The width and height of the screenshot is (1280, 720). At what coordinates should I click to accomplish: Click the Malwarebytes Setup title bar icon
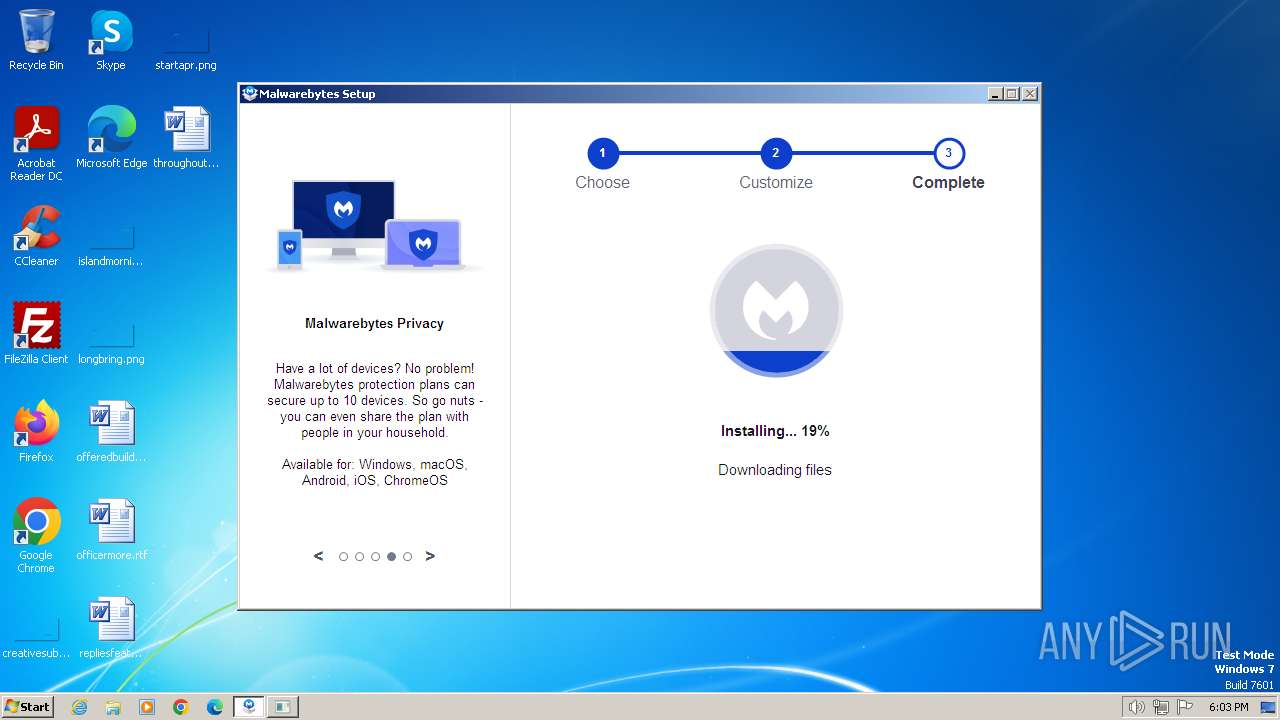point(250,94)
